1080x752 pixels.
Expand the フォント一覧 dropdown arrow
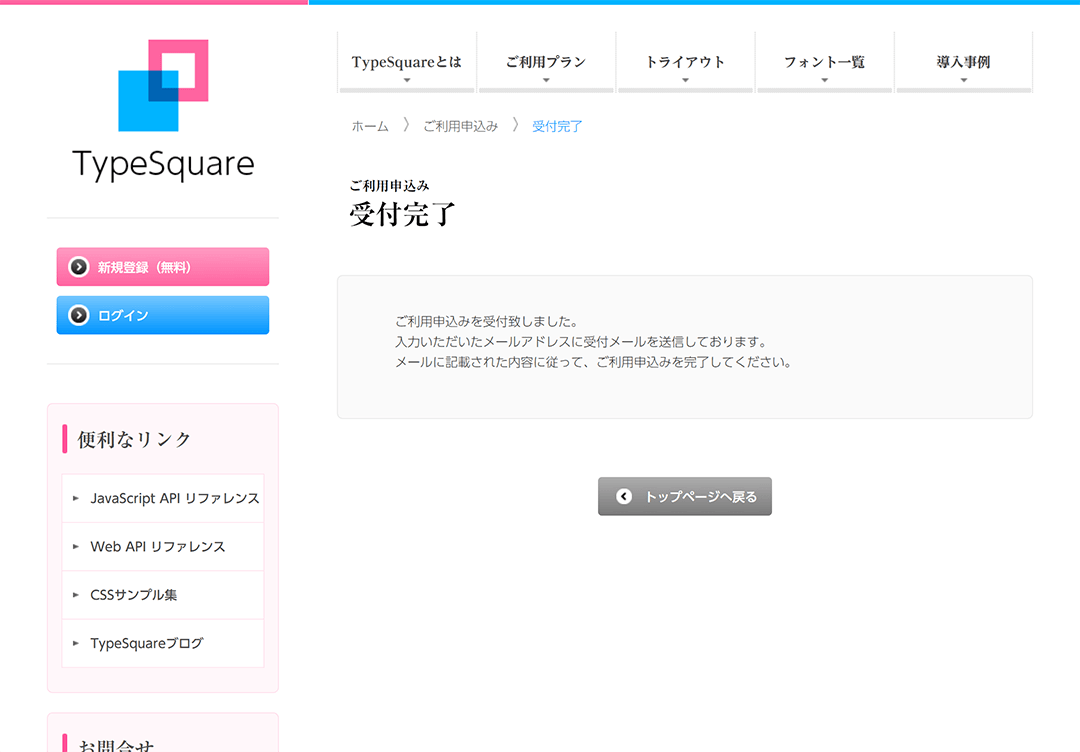point(824,81)
